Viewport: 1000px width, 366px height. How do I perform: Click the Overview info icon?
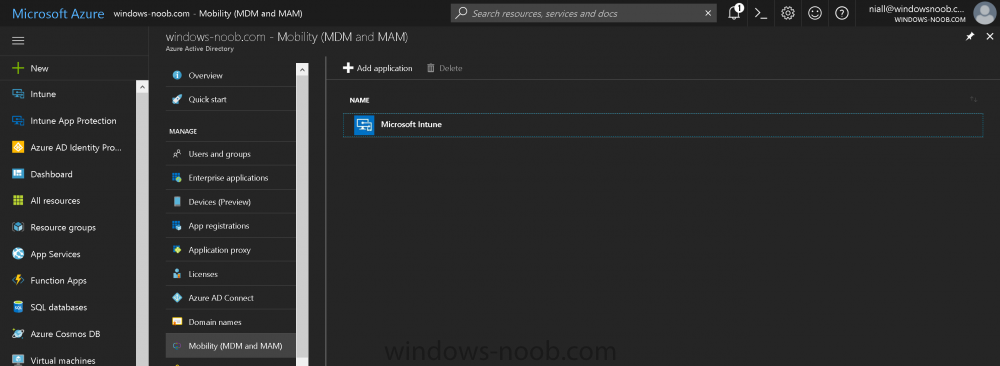pos(177,75)
